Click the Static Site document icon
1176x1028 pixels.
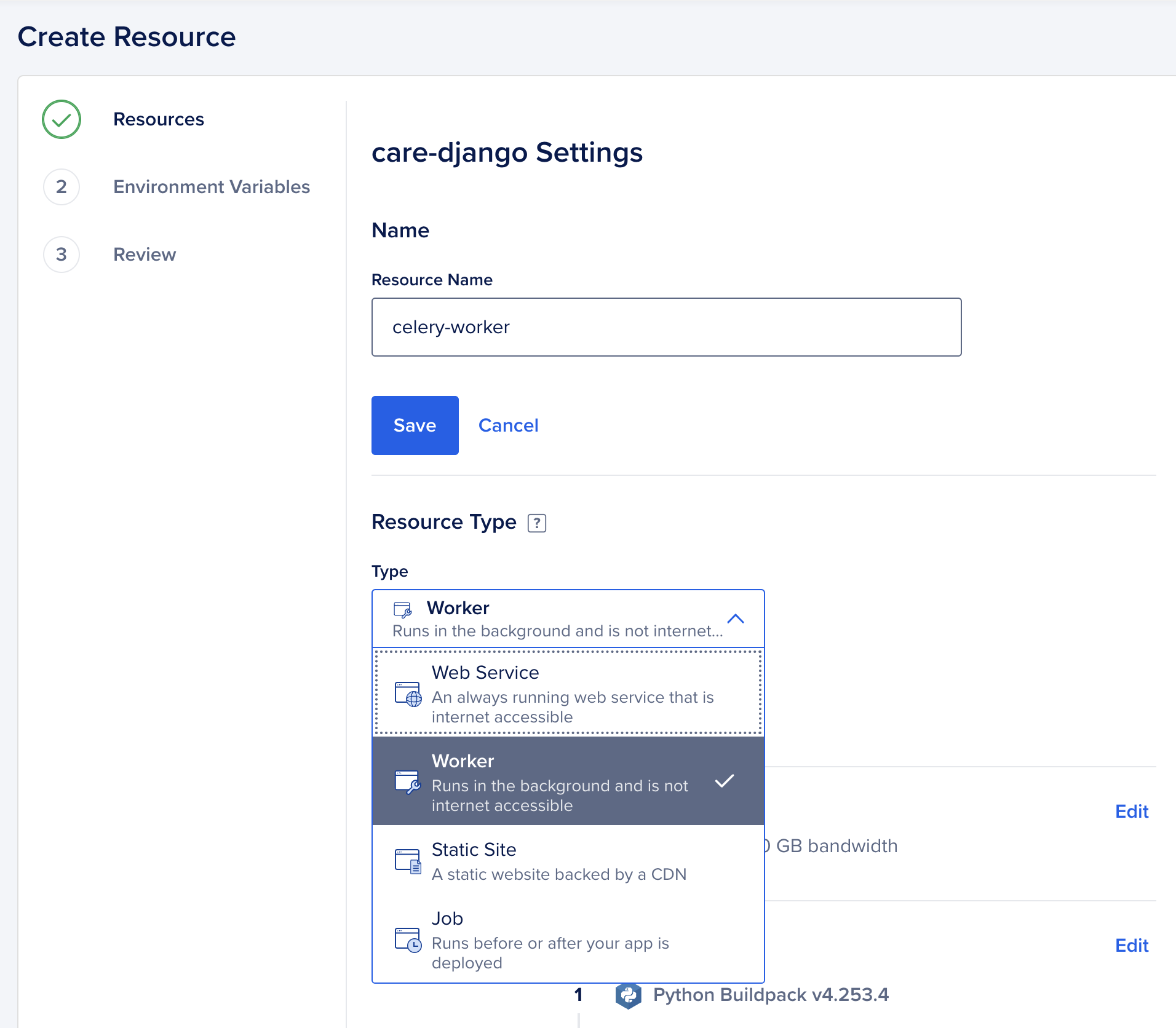click(x=408, y=861)
